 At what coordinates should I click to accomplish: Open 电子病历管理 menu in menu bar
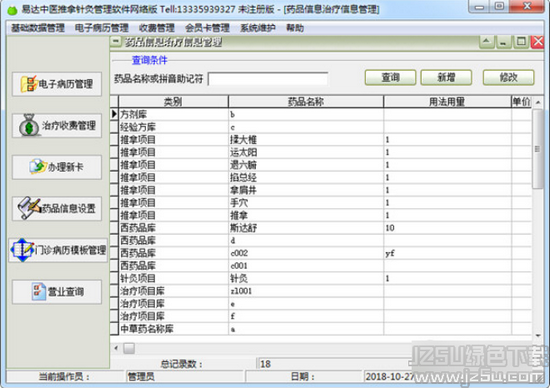(102, 28)
